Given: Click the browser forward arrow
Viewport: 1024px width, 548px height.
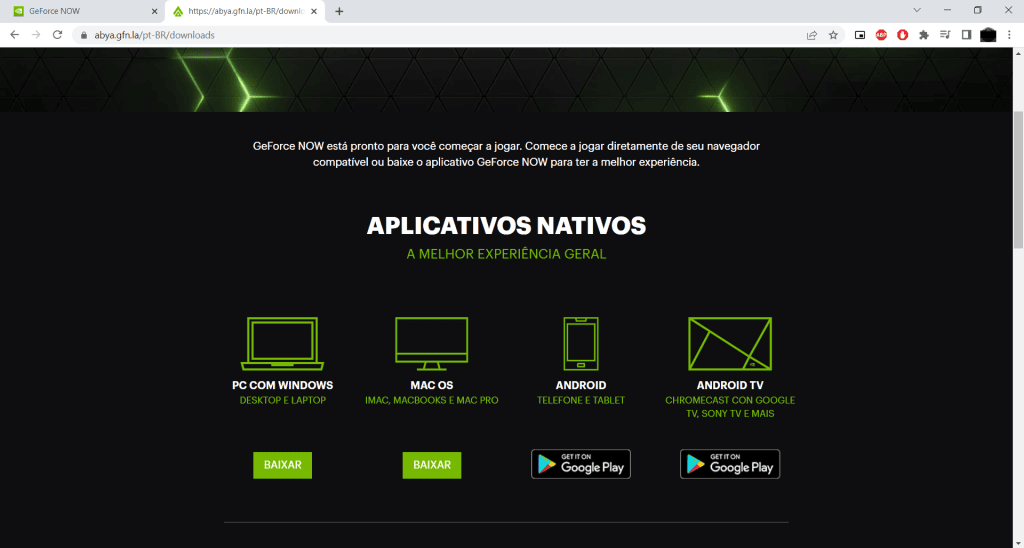Looking at the screenshot, I should 36,35.
